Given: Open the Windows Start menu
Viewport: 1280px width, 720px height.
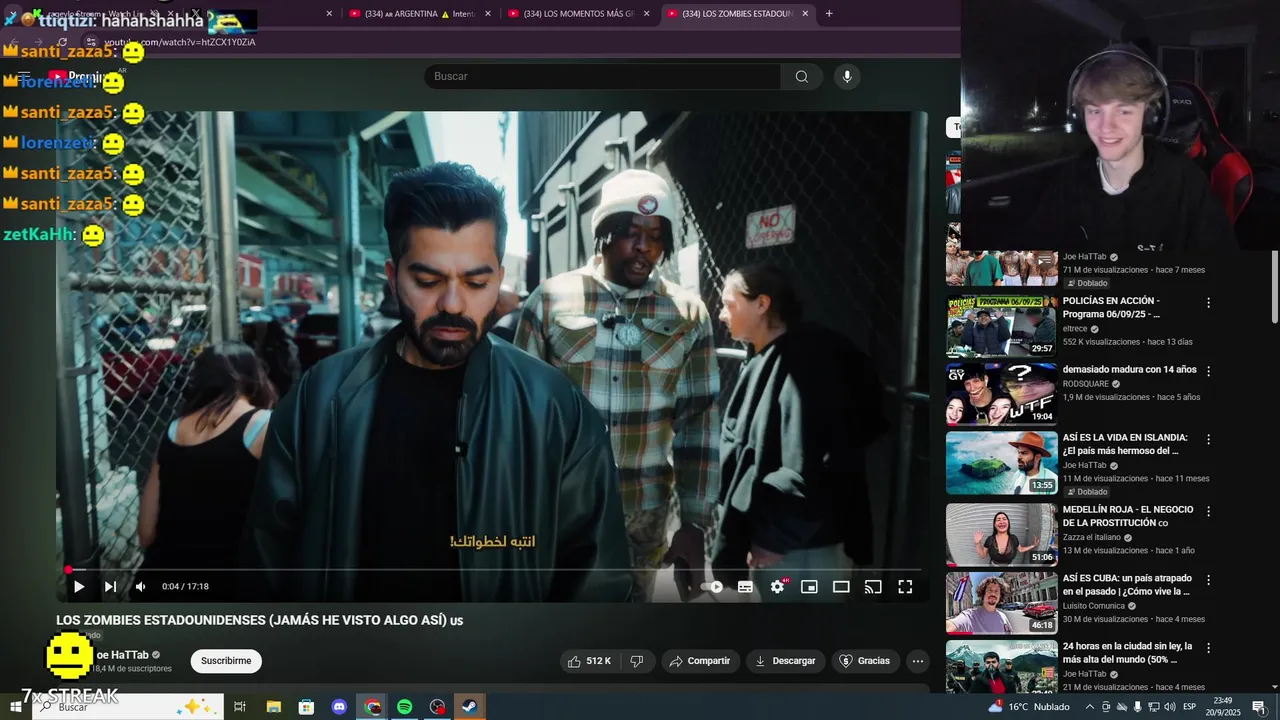Looking at the screenshot, I should [x=15, y=707].
